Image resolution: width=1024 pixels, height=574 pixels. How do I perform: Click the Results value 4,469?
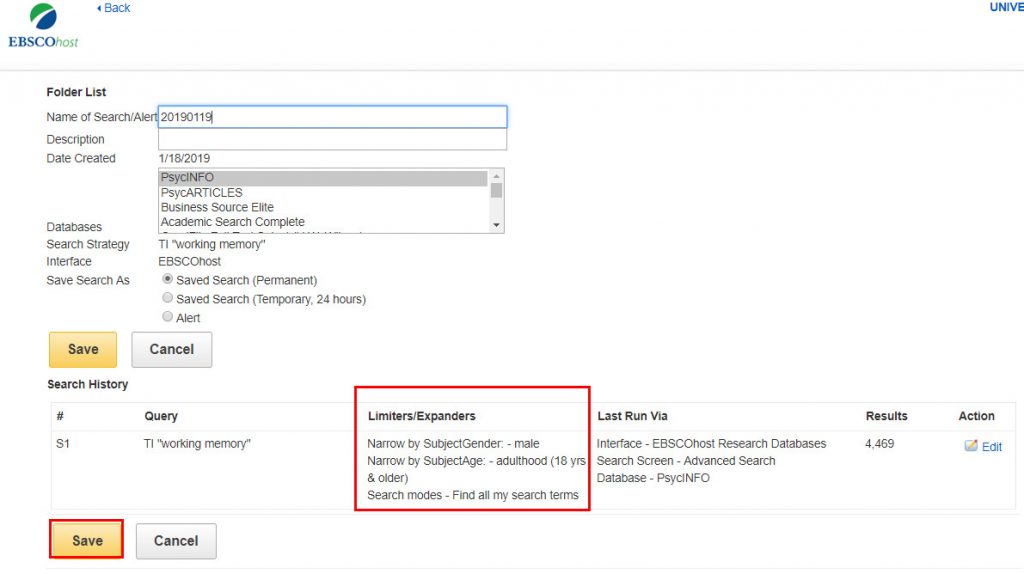pyautogui.click(x=880, y=443)
